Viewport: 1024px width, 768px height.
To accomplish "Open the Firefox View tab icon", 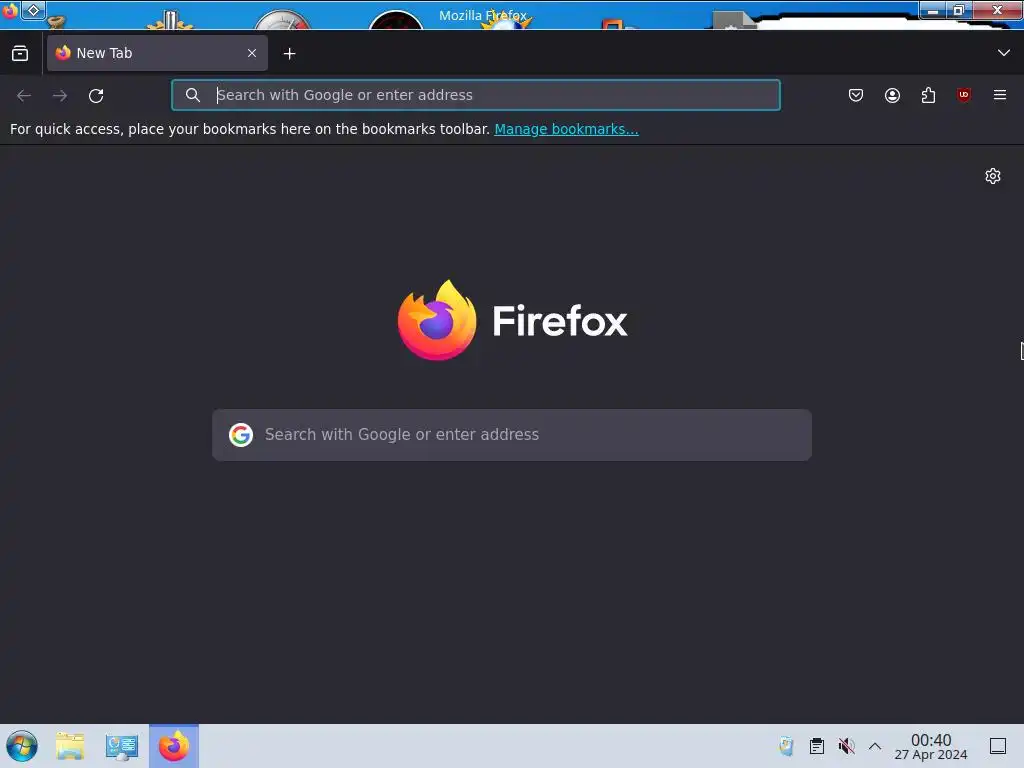I will pos(20,54).
